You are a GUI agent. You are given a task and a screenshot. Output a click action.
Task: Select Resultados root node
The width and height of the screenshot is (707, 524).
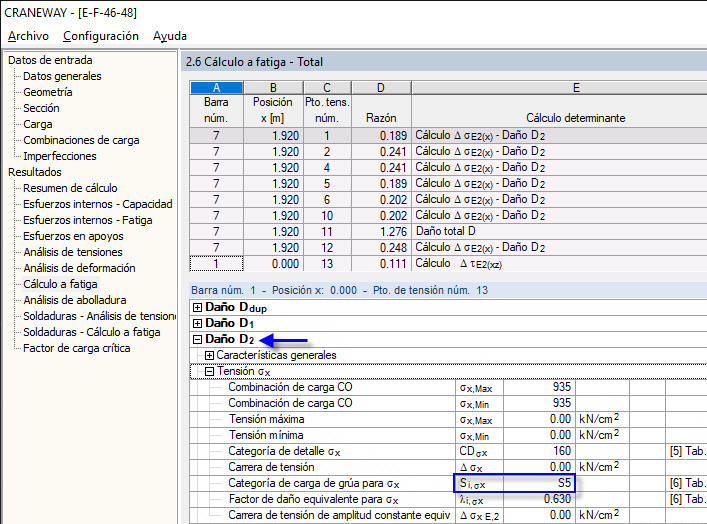(35, 172)
